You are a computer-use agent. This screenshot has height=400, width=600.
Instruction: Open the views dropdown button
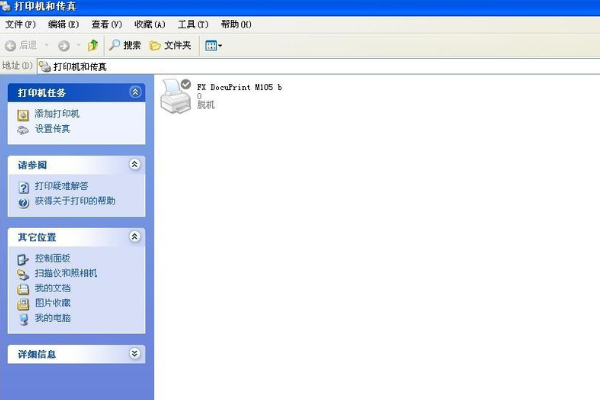213,46
